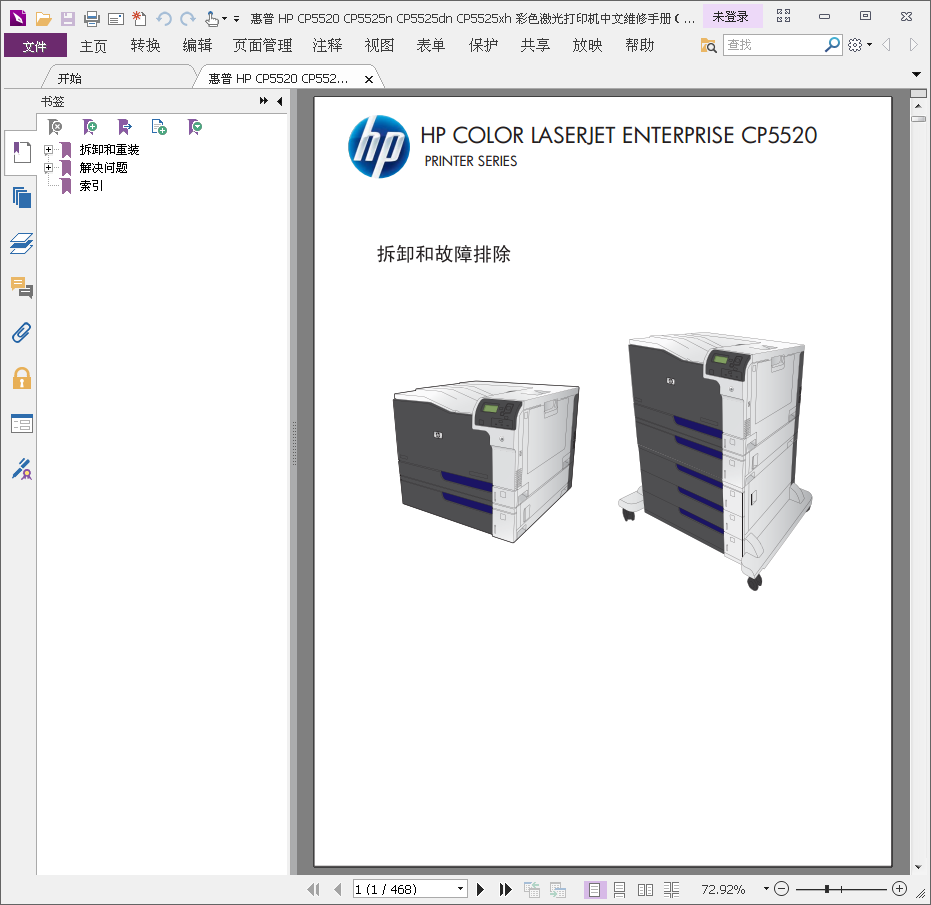Image resolution: width=931 pixels, height=905 pixels.
Task: Click the zoom in plus button
Action: 900,889
